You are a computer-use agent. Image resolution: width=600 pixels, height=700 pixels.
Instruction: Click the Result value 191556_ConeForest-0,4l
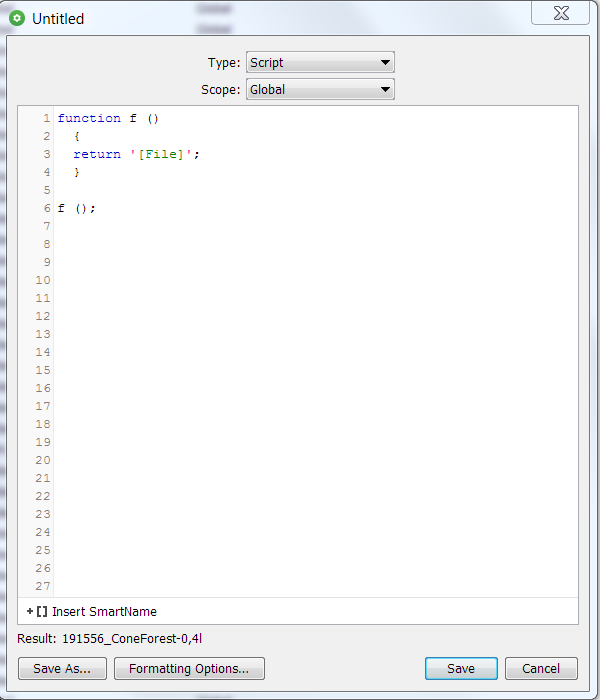pyautogui.click(x=132, y=639)
